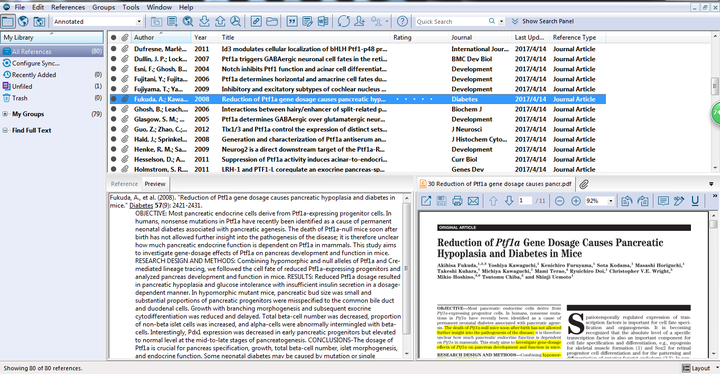Open the Tools menu

point(131,7)
